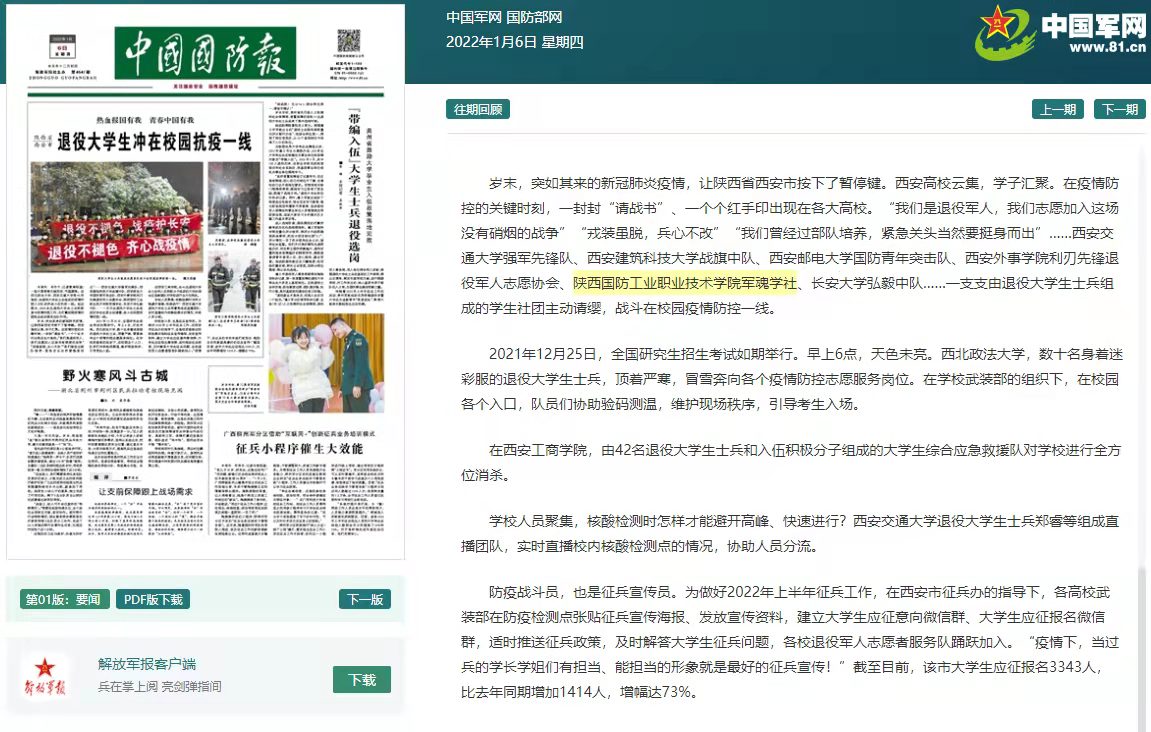The height and width of the screenshot is (732, 1151).
Task: Open article 征兵小程序催生大效能 on newspaper
Action: pos(299,449)
